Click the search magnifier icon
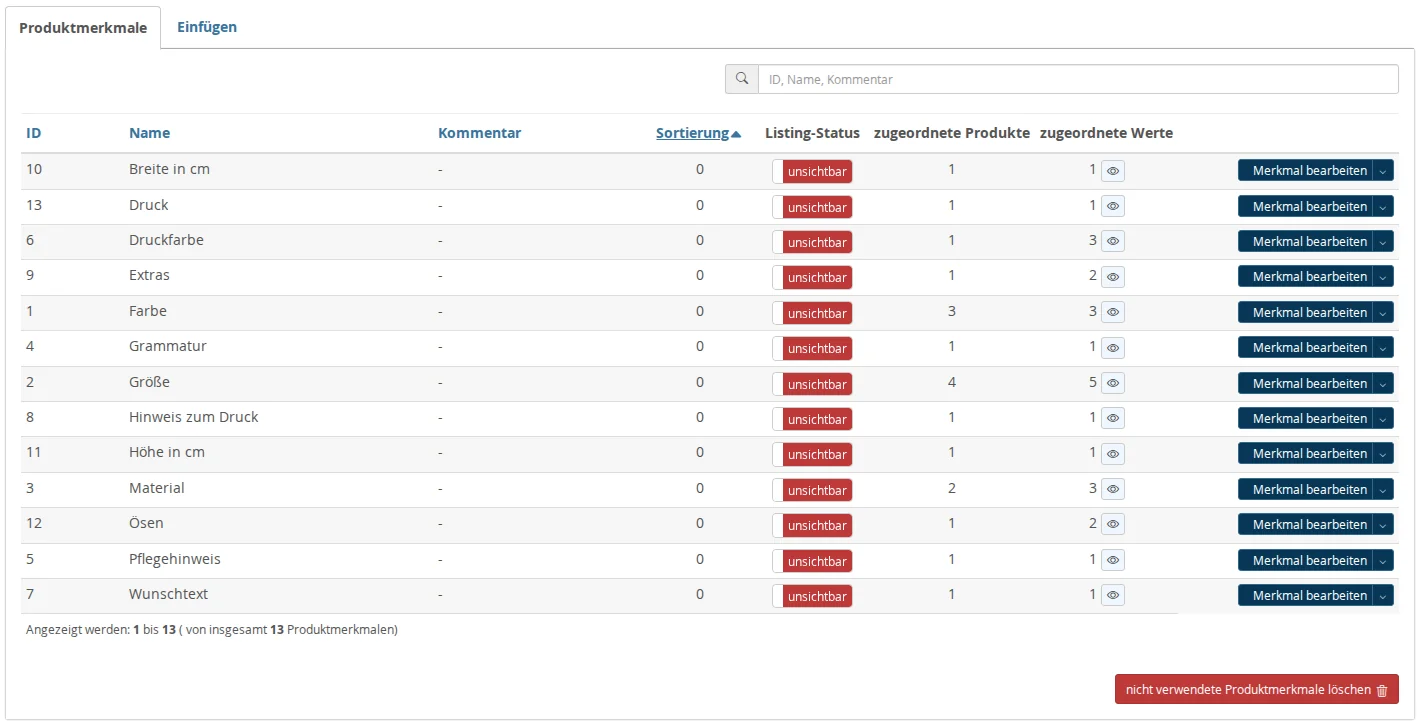Viewport: 1420px width, 725px height. (741, 79)
